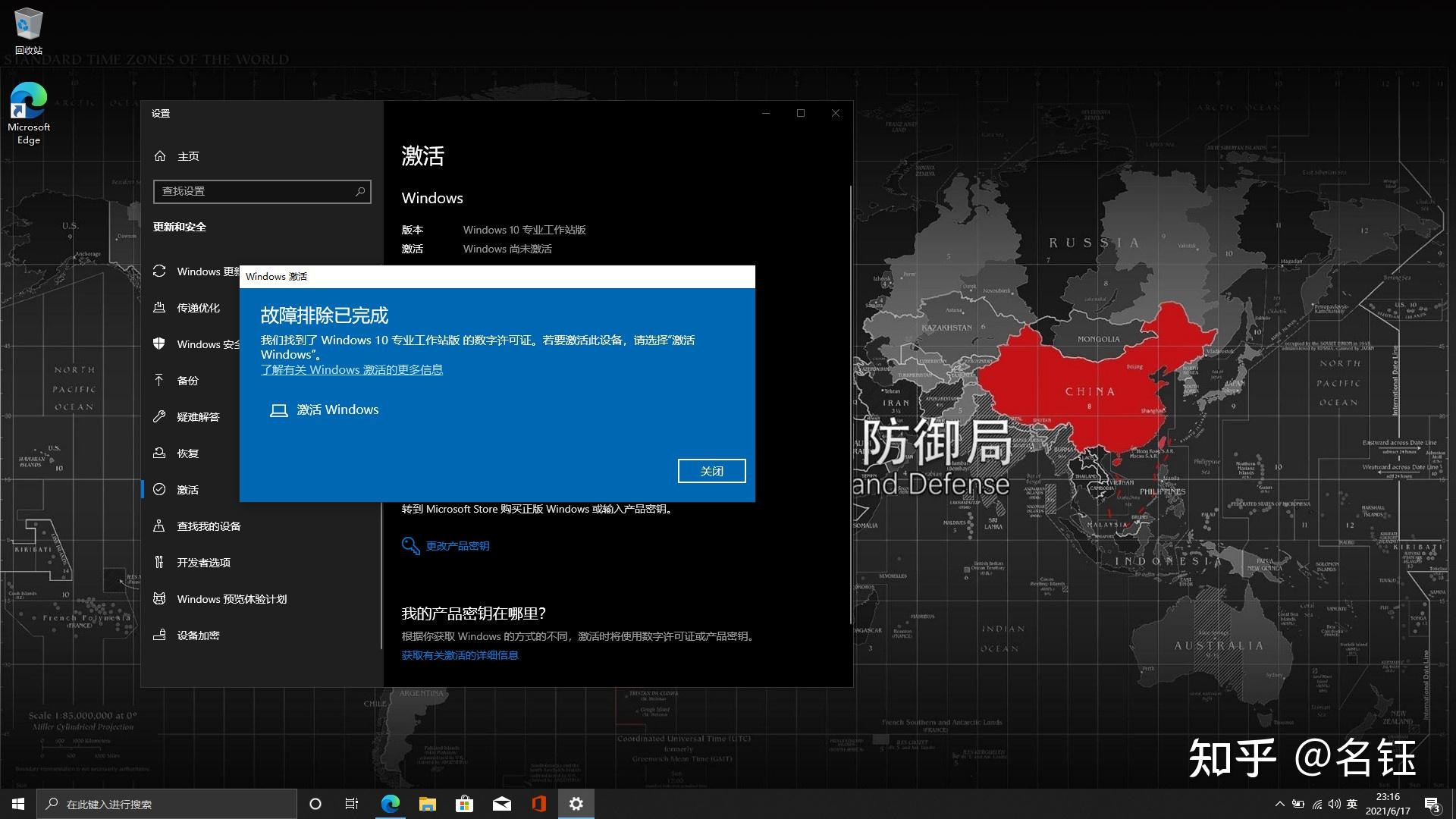Show hidden tray icons chevron
This screenshot has width=1456, height=819.
(x=1279, y=804)
